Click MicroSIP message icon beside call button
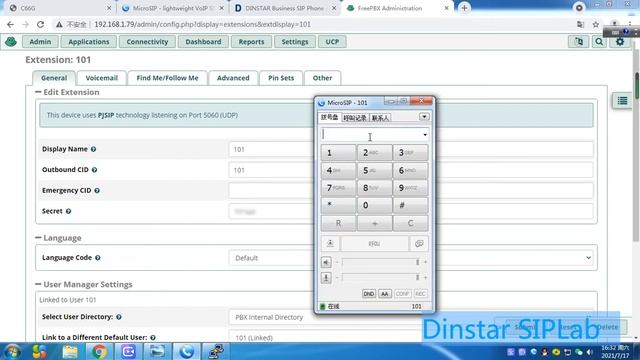This screenshot has width=640, height=360. (419, 244)
